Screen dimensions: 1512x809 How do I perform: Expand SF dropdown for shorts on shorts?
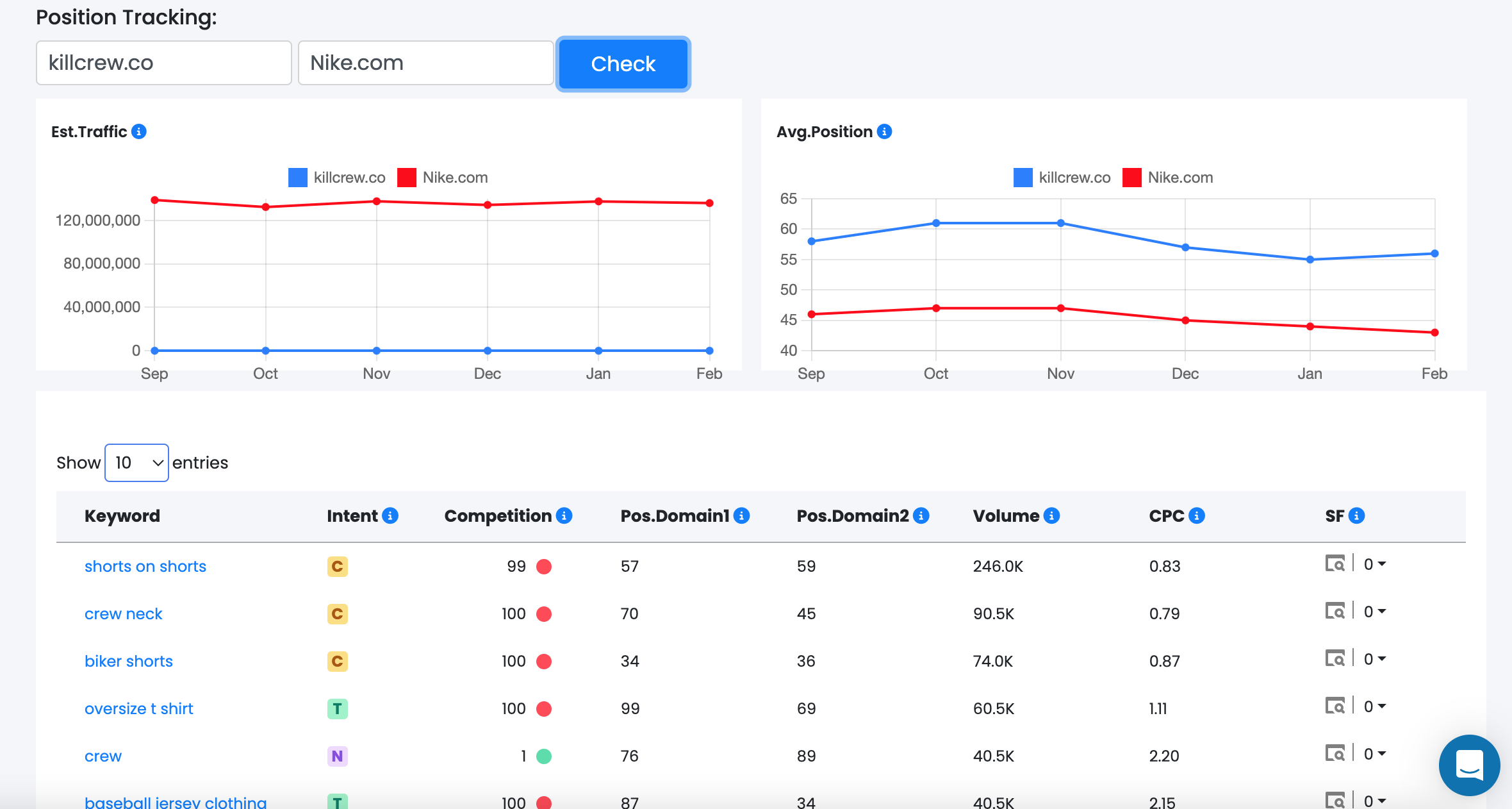(x=1375, y=564)
